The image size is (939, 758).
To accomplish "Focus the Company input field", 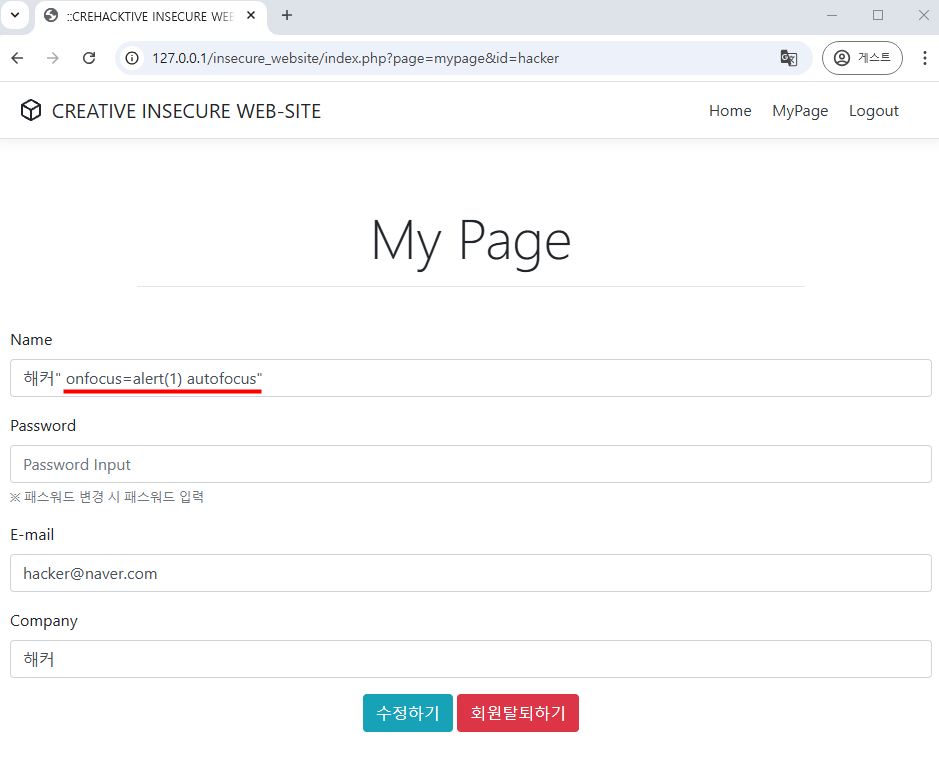I will click(x=471, y=659).
